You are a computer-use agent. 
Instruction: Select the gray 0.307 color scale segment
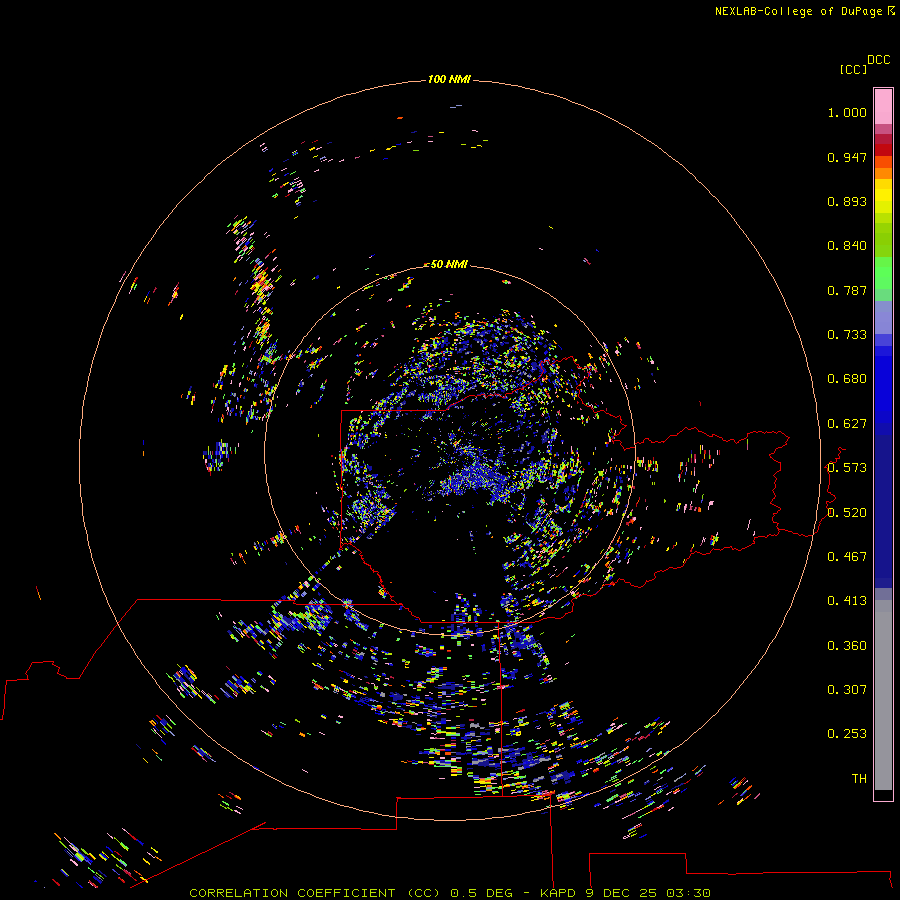point(883,690)
